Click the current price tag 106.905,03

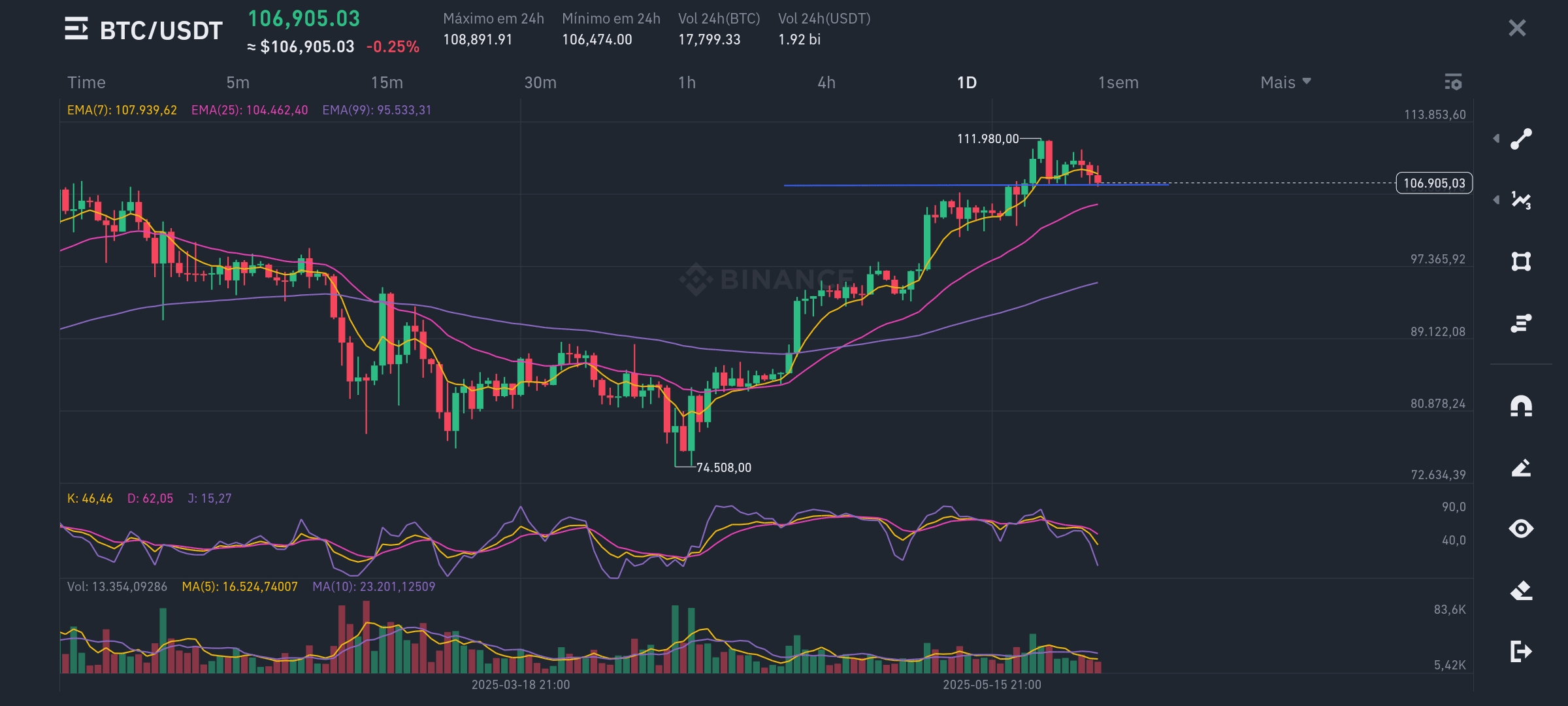pyautogui.click(x=1434, y=183)
